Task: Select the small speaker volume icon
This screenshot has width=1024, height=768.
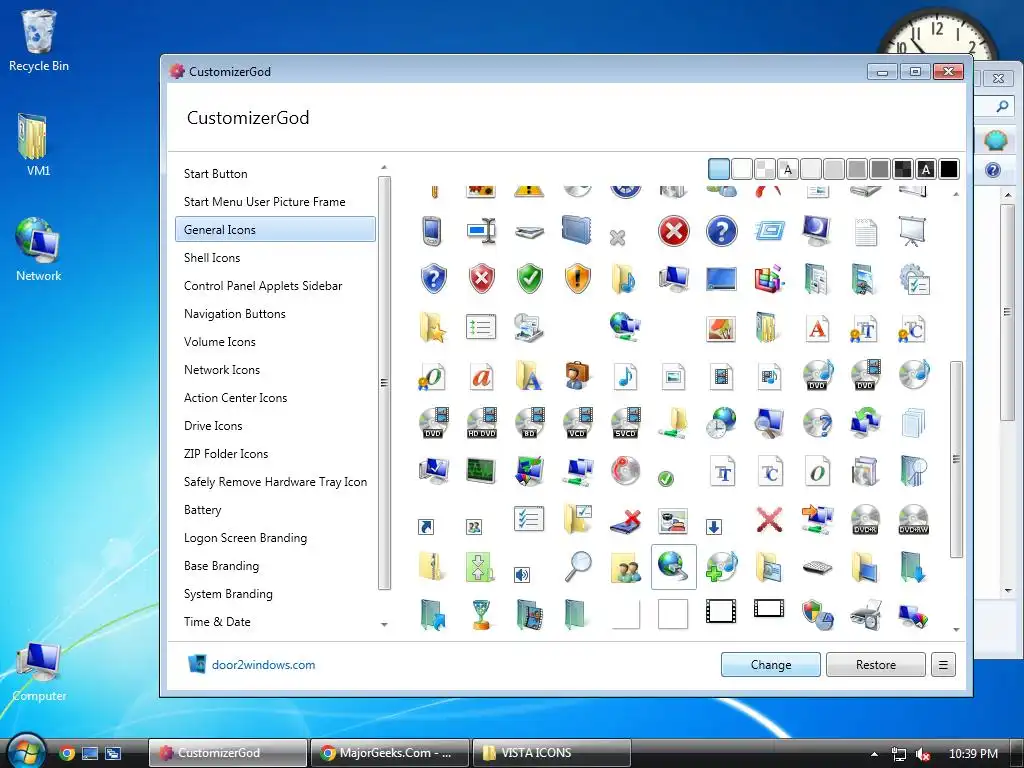Action: click(522, 575)
